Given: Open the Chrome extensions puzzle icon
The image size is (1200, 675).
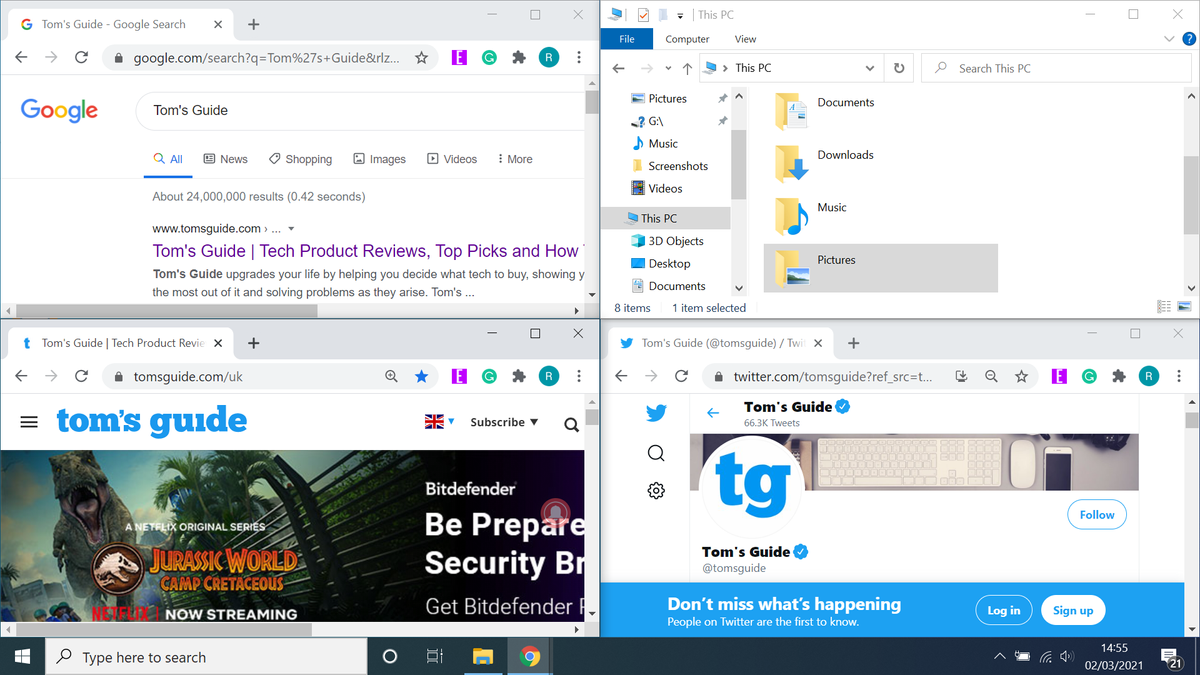Looking at the screenshot, I should (x=519, y=57).
